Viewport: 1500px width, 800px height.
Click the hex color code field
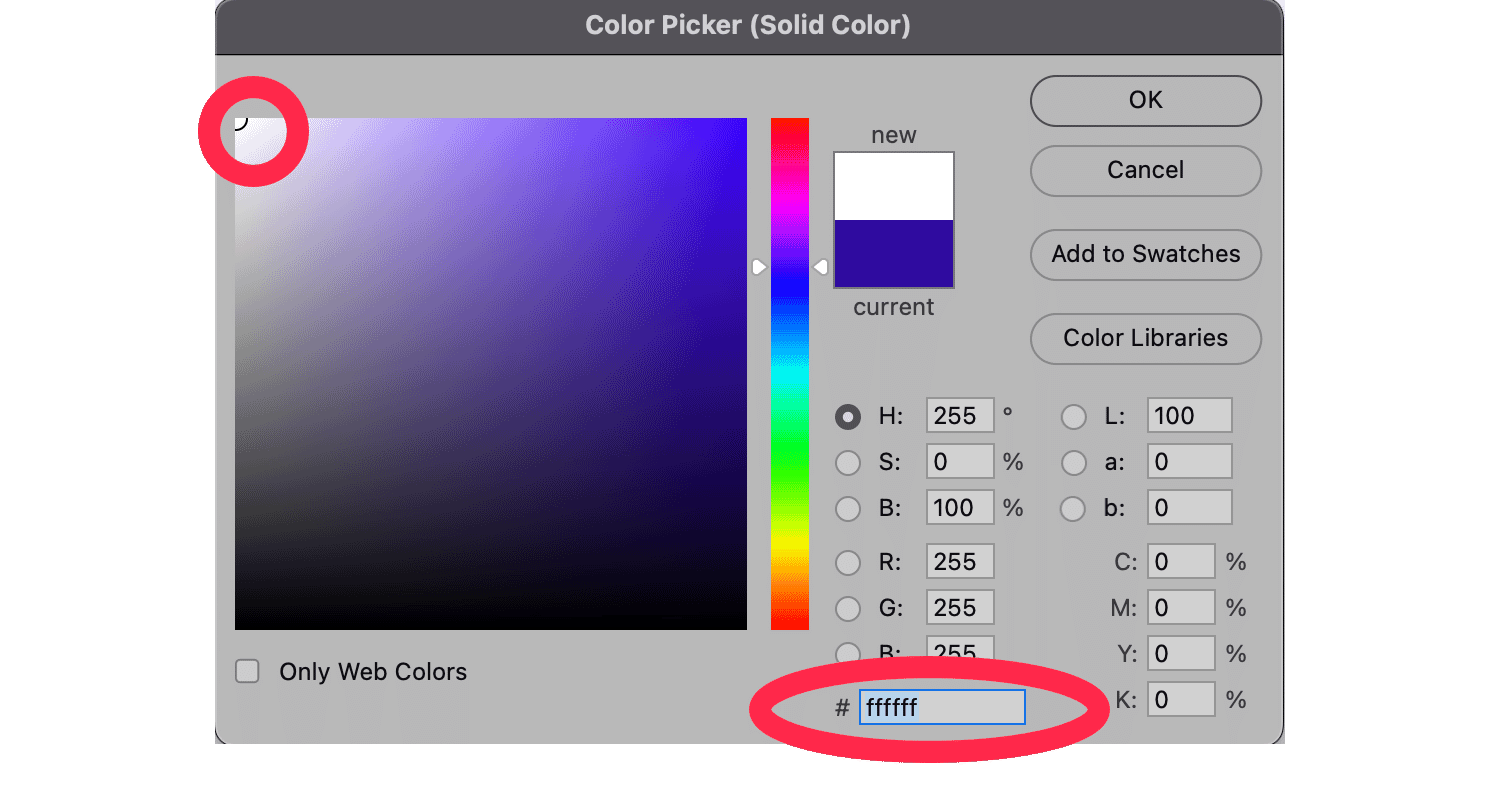tap(941, 707)
